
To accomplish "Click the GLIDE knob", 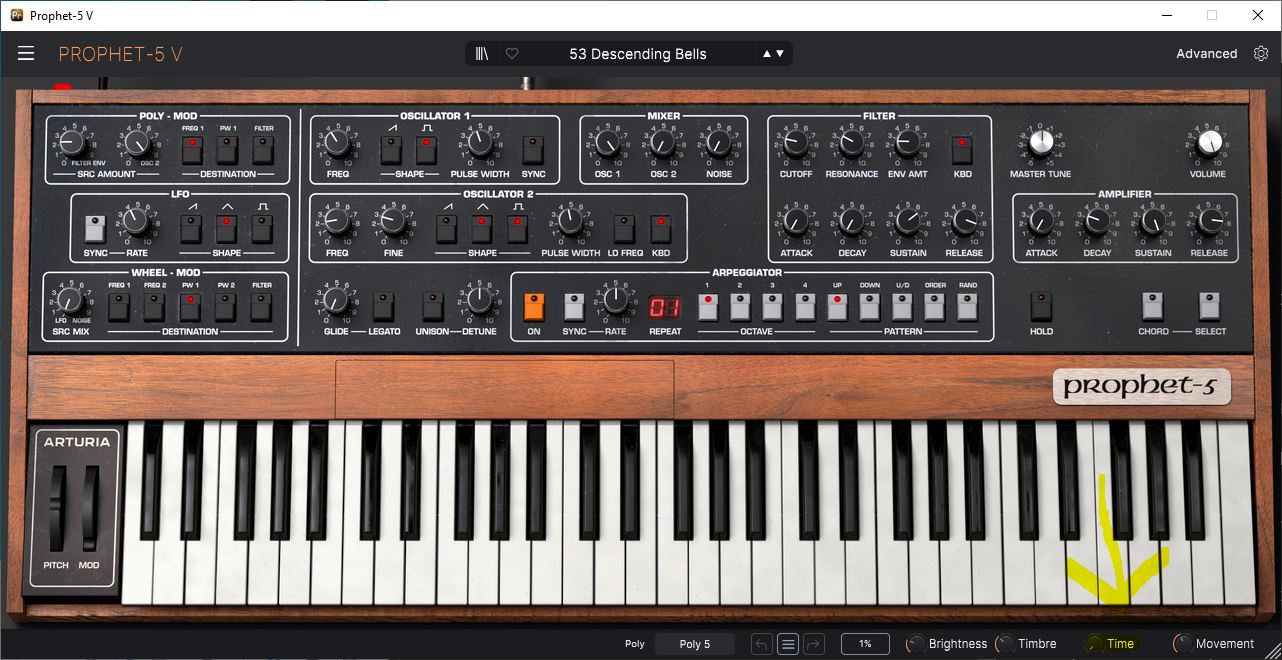I will 337,301.
